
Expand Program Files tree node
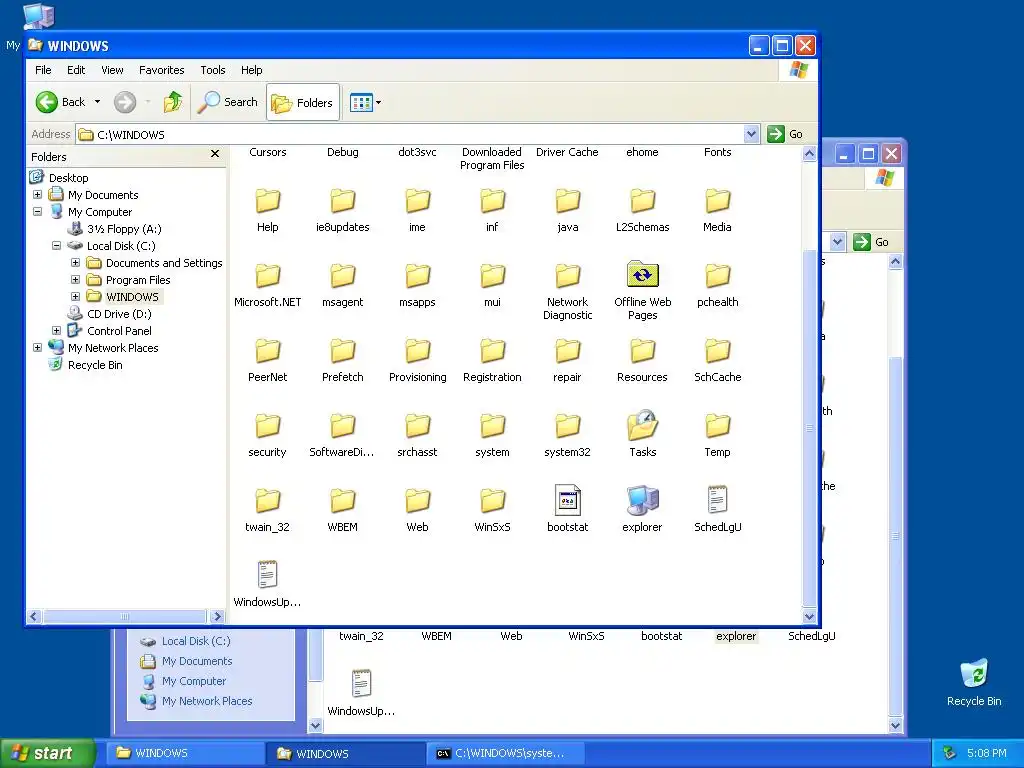click(75, 280)
